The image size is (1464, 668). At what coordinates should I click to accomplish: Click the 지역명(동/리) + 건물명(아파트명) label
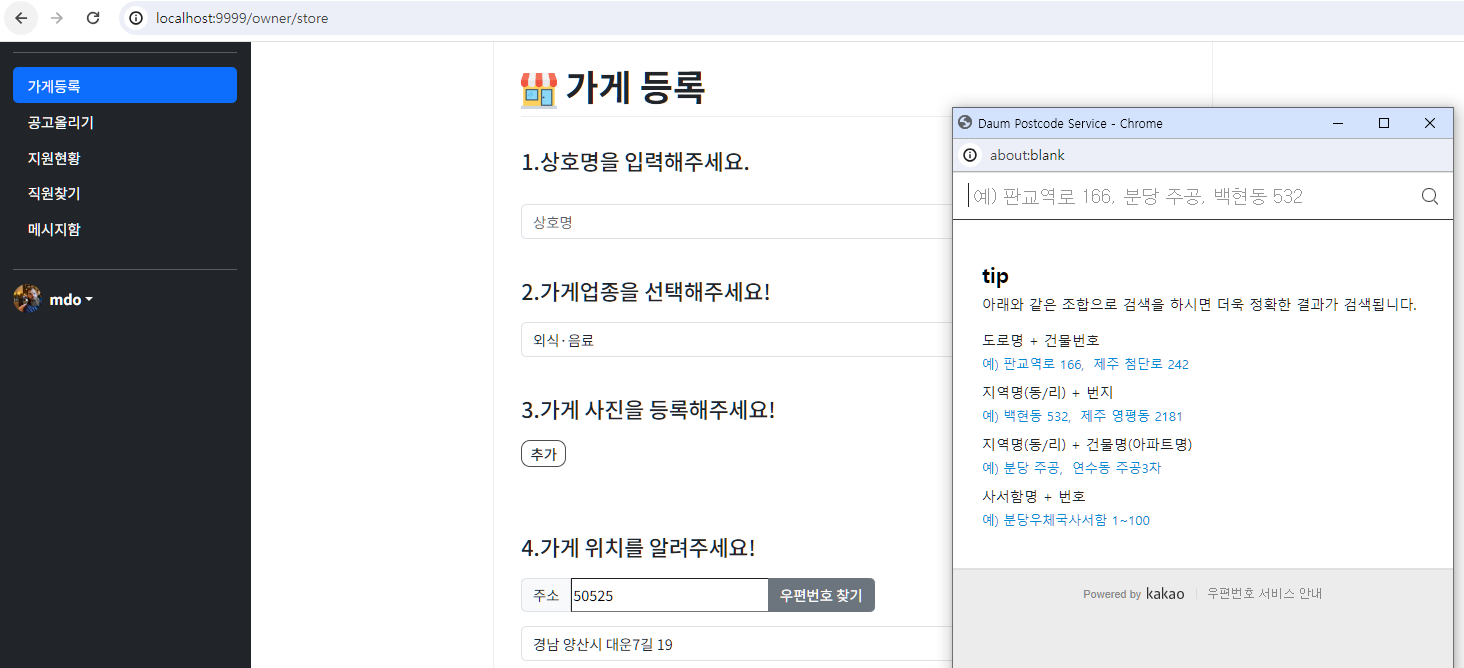pos(1087,444)
